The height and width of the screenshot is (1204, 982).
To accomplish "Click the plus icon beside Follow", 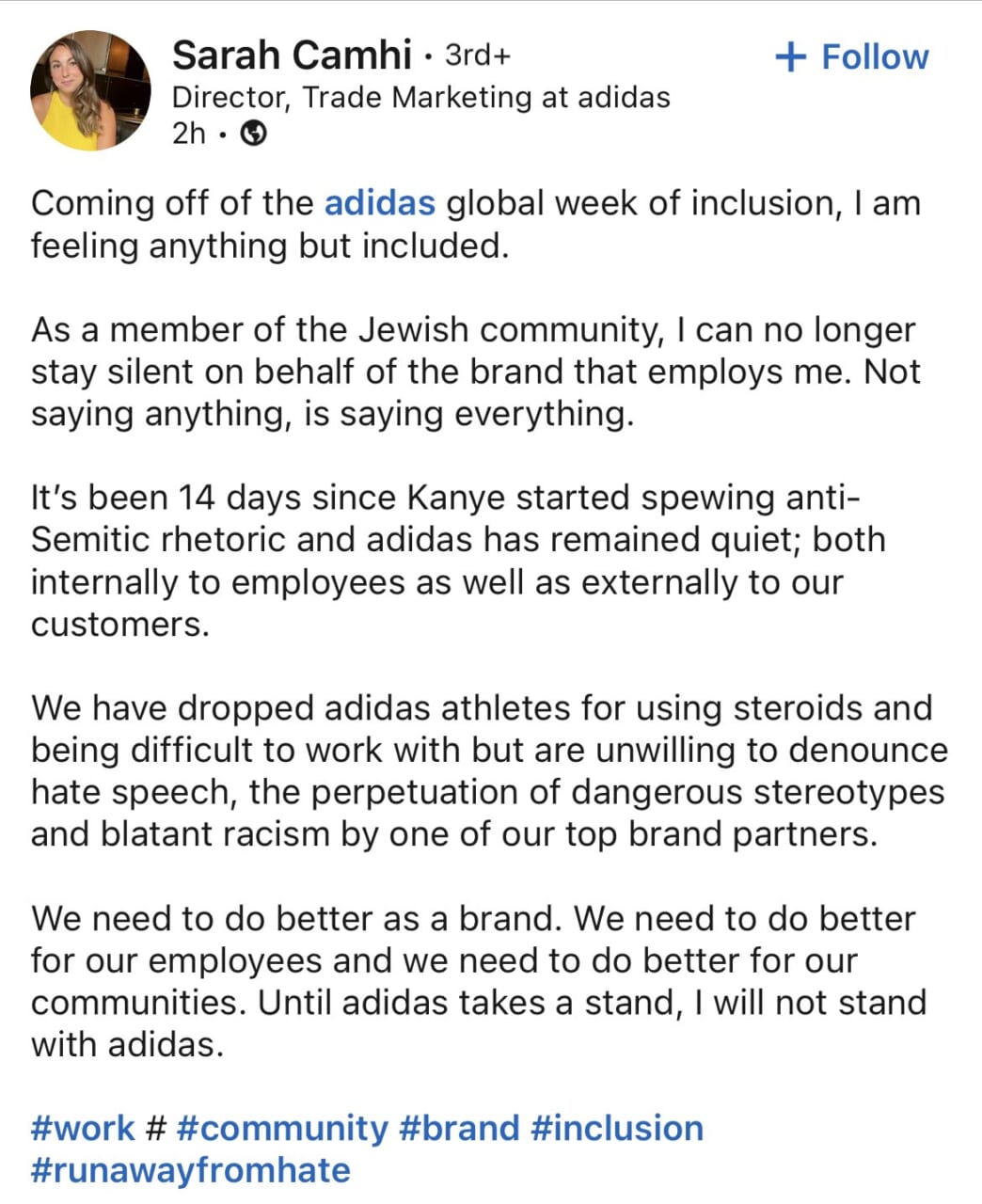I will tap(790, 57).
